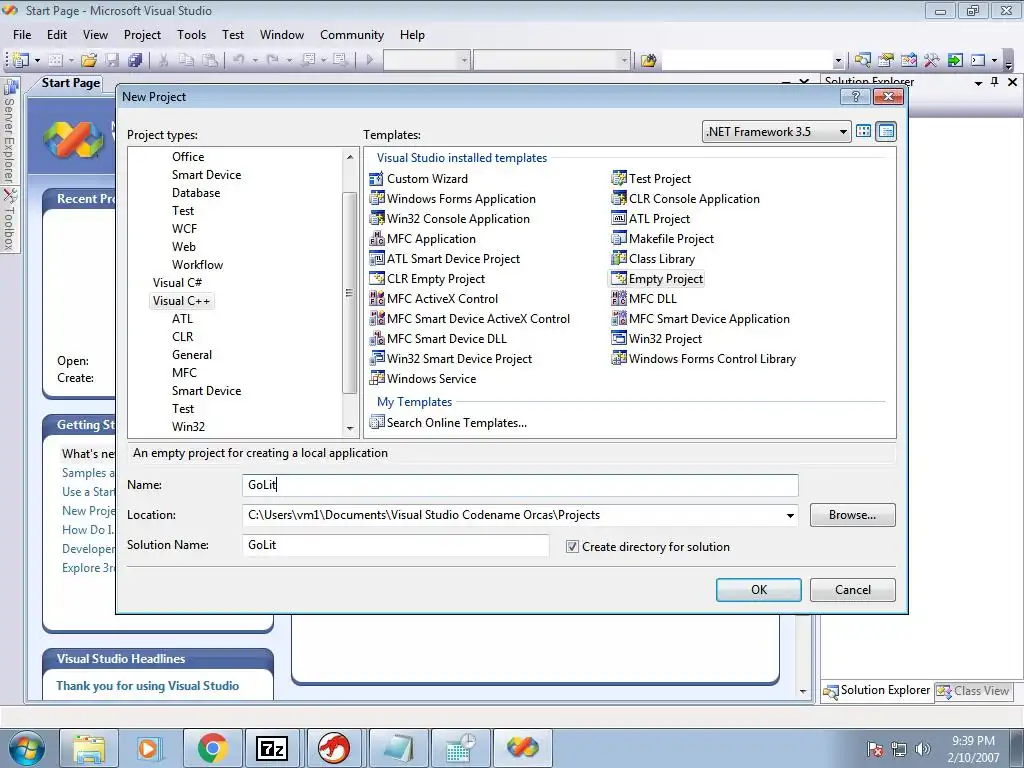
Task: Select the Makefile Project template
Action: (x=663, y=239)
